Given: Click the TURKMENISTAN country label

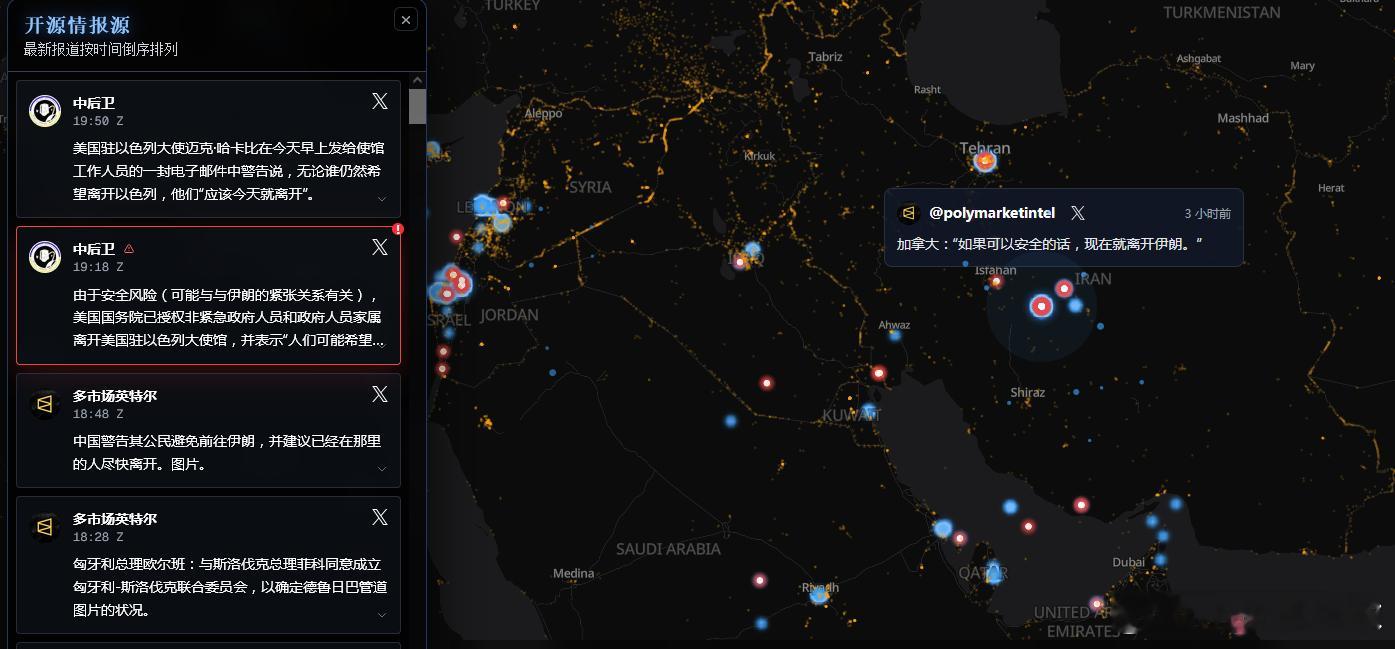Looking at the screenshot, I should click(x=1222, y=13).
